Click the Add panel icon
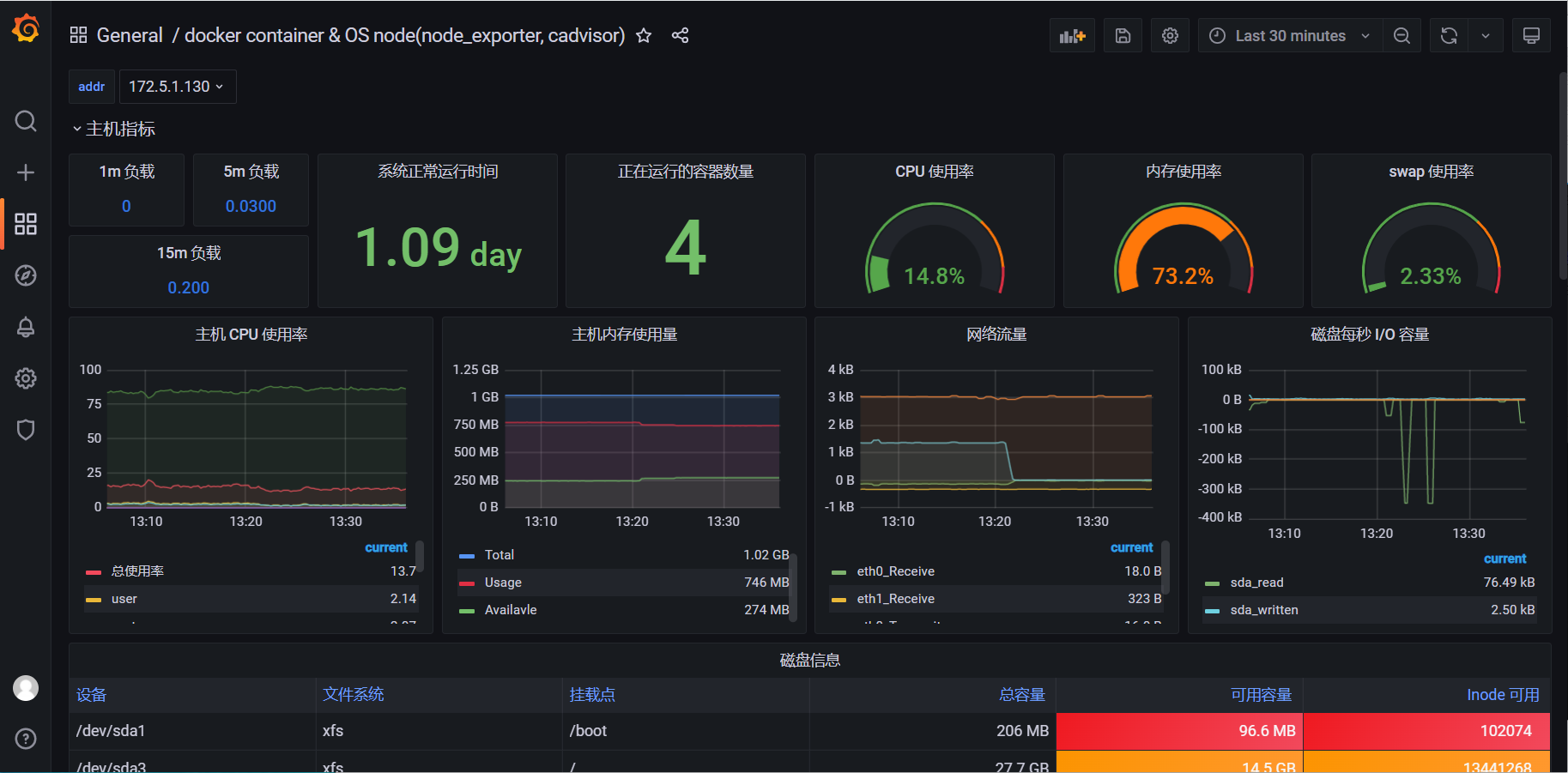Screen dimensions: 1568x773 coord(1072,36)
